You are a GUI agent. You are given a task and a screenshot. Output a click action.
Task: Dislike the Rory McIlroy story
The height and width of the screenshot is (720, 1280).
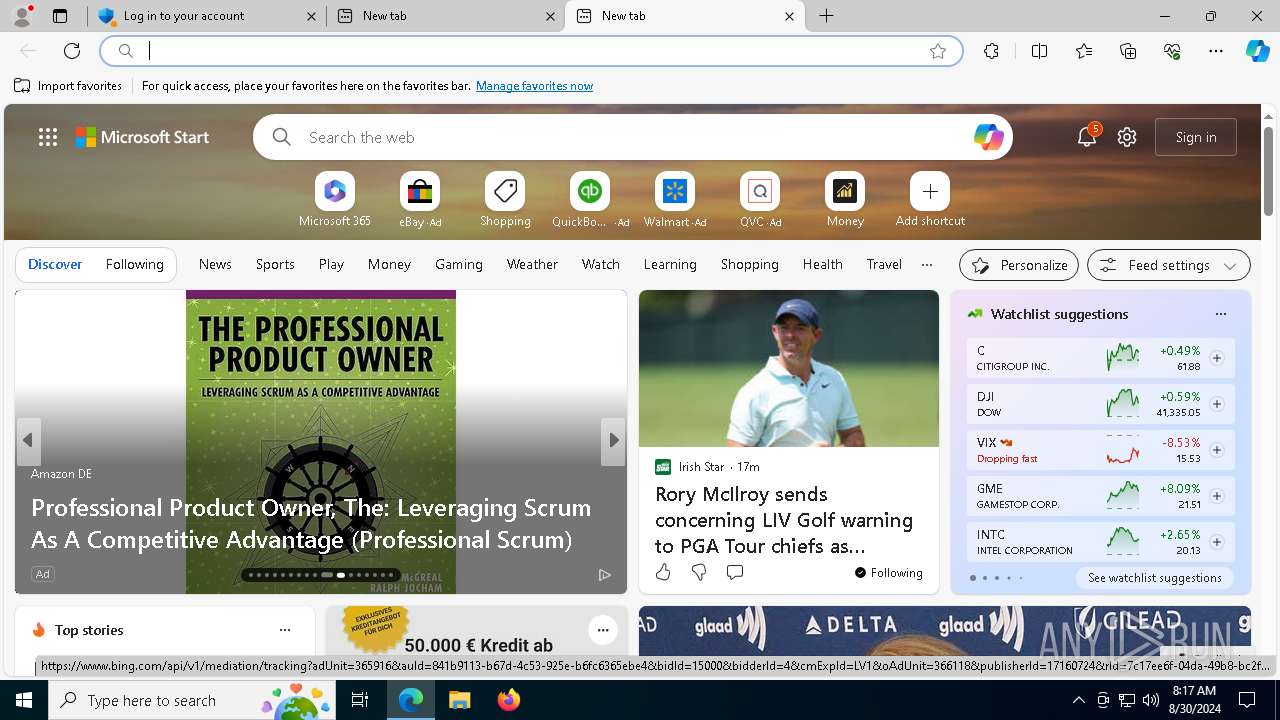tap(699, 572)
